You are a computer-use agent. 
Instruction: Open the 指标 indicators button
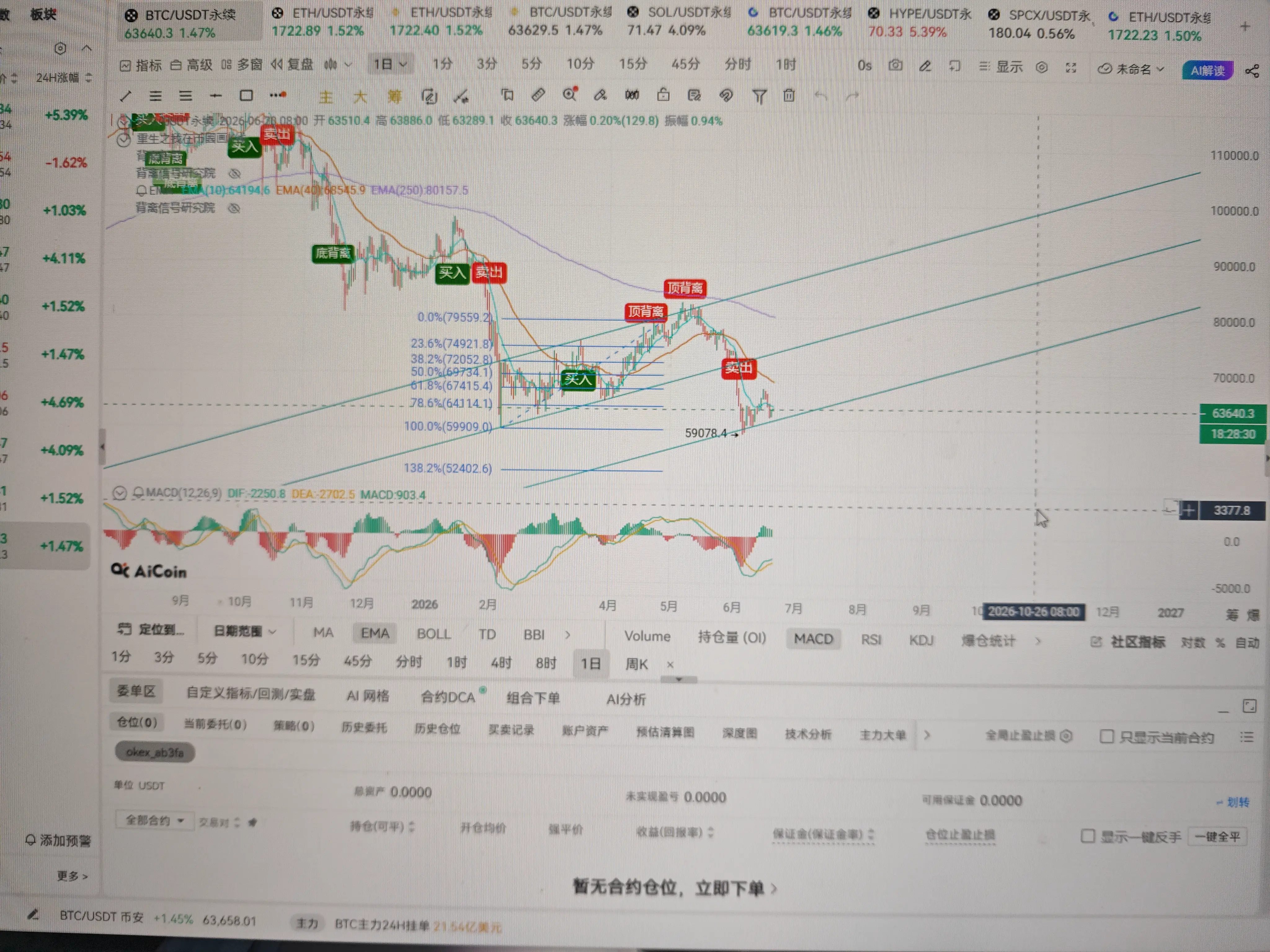point(141,65)
